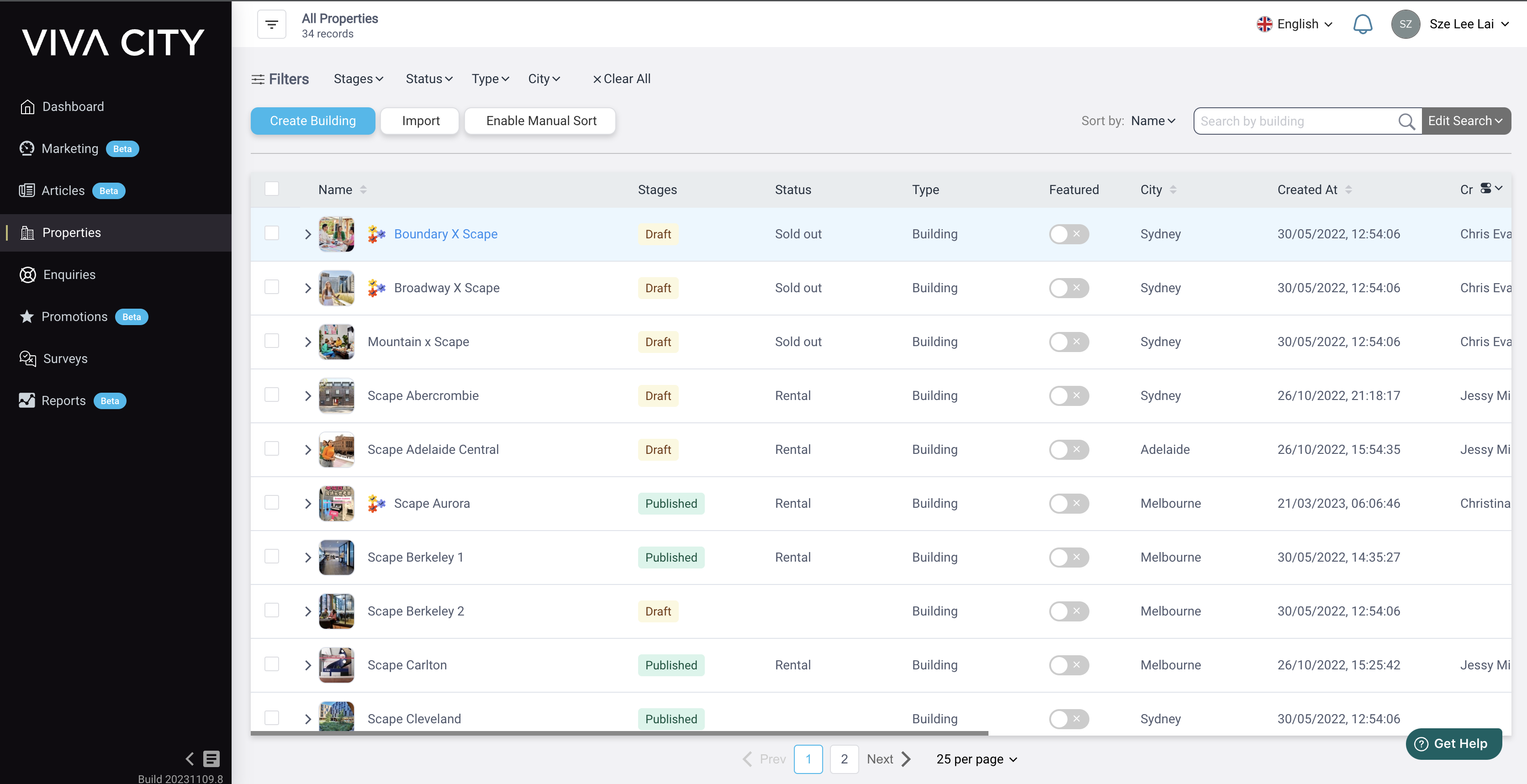Click the puzzle icon next to Scape Aurora
Viewport: 1527px width, 784px height.
tap(376, 503)
